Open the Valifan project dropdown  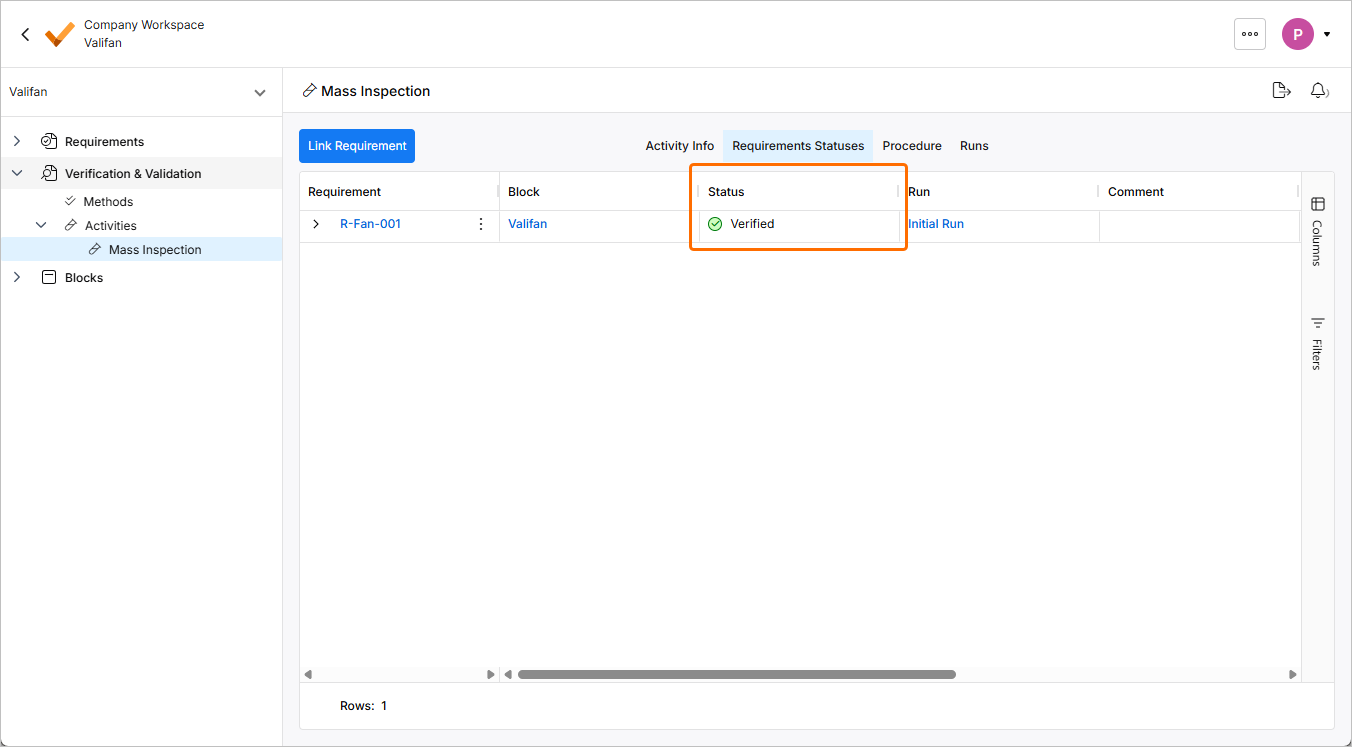260,93
